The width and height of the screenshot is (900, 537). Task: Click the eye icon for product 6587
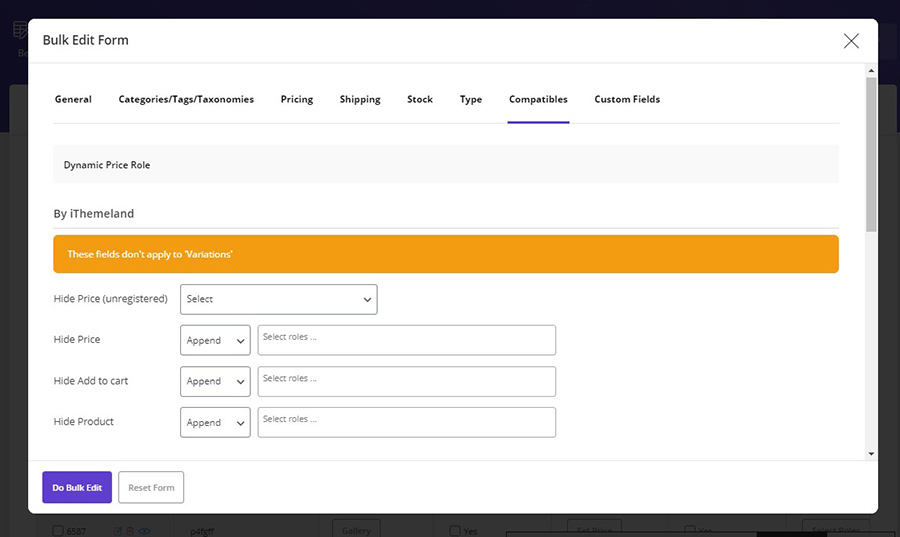[x=144, y=531]
